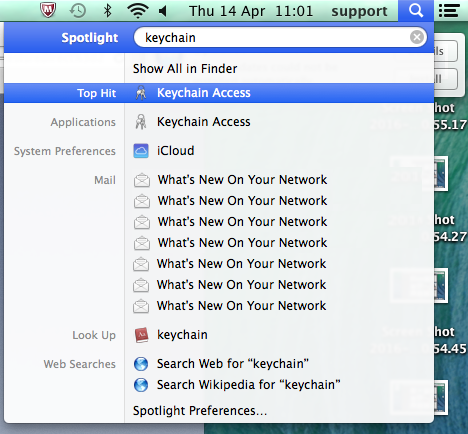This screenshot has width=468, height=434.
Task: Open the volume control in menu bar
Action: [x=163, y=11]
